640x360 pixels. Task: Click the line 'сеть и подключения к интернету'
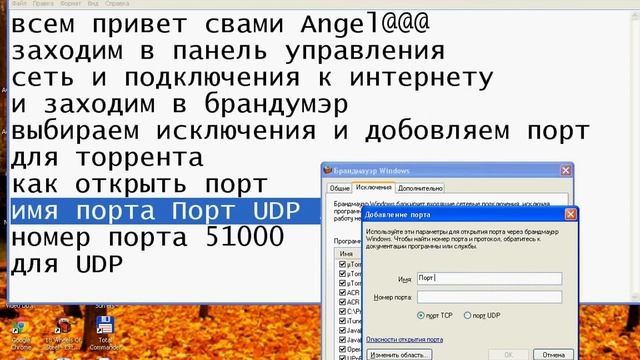(252, 78)
